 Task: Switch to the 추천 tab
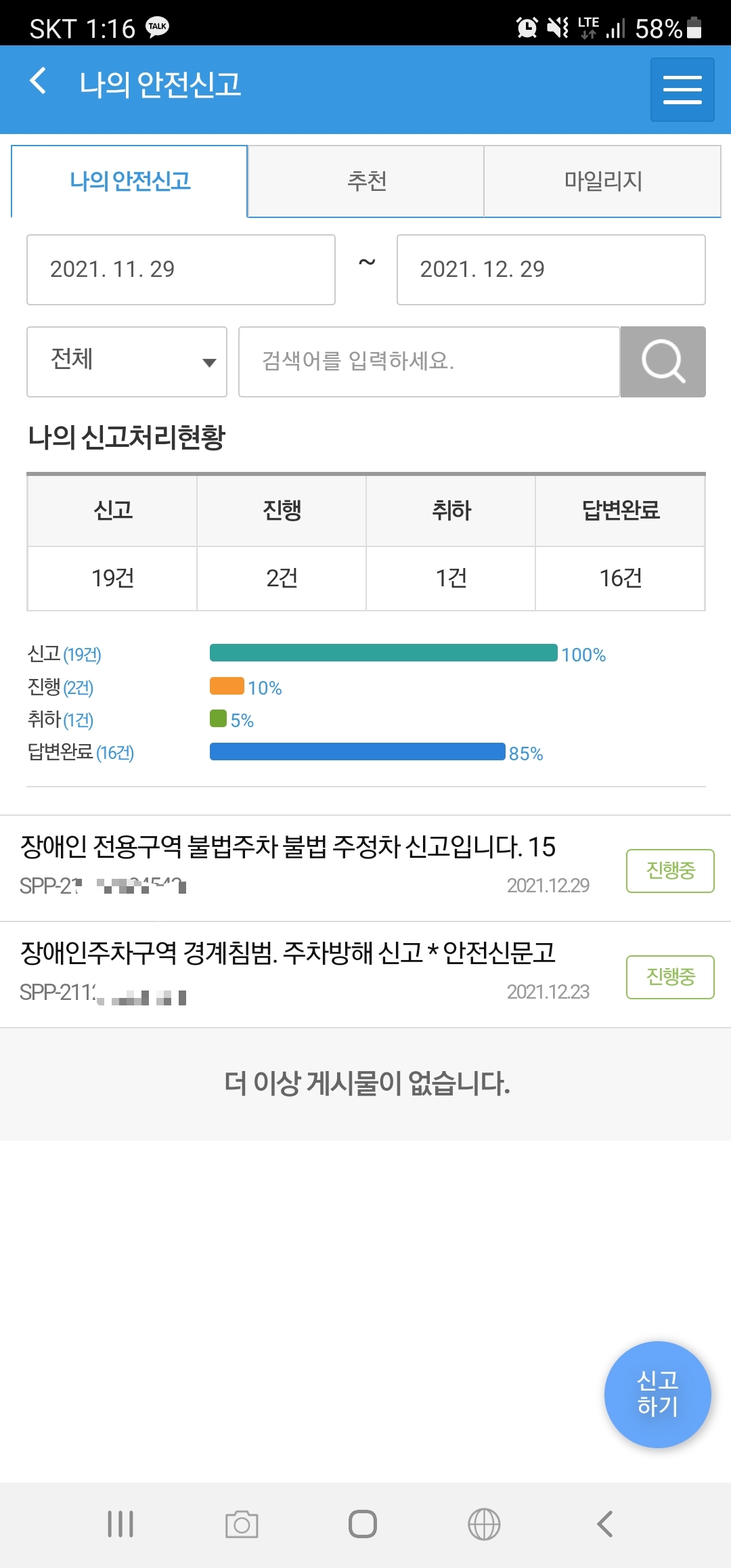tap(366, 181)
